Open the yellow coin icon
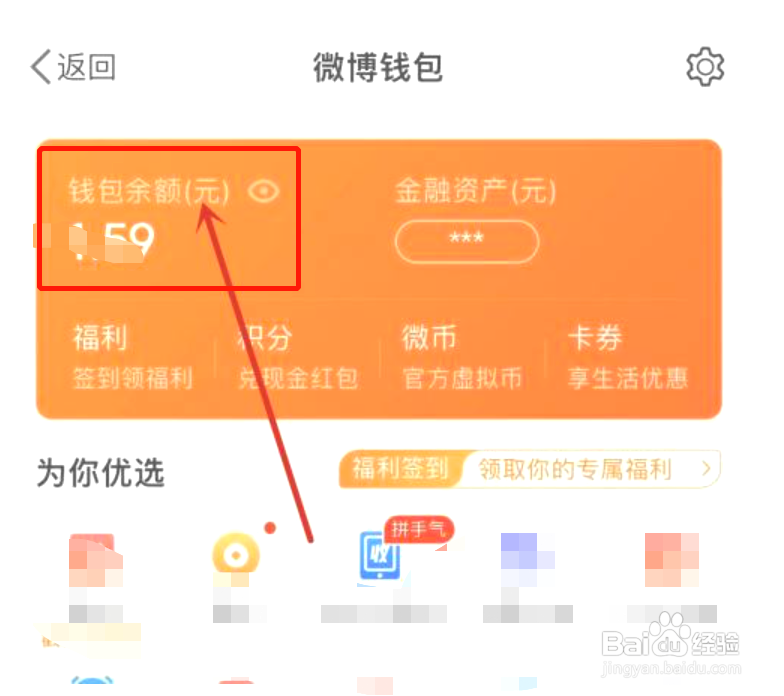 236,554
